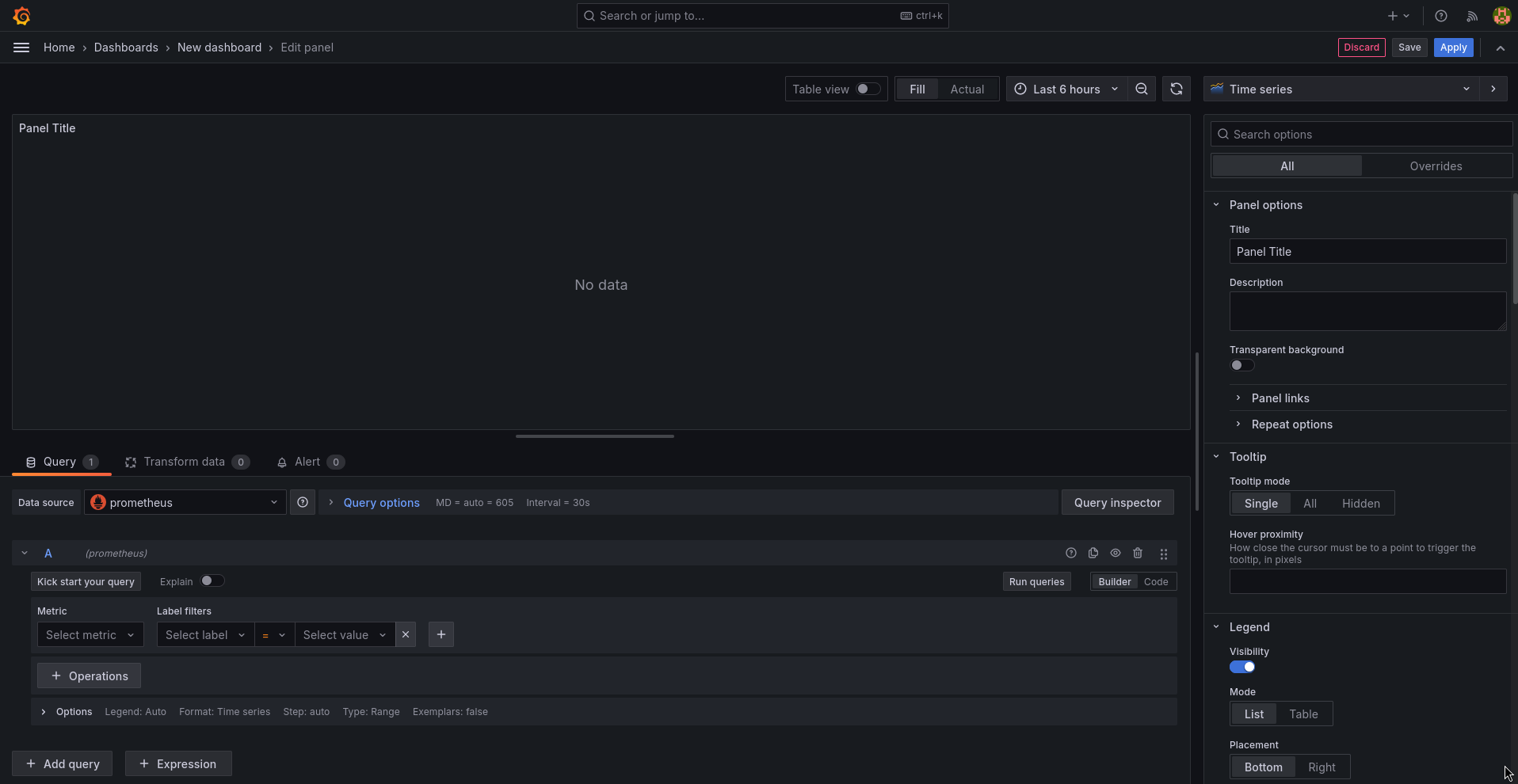The width and height of the screenshot is (1518, 784).
Task: Click the zoom out time range icon
Action: click(x=1142, y=89)
